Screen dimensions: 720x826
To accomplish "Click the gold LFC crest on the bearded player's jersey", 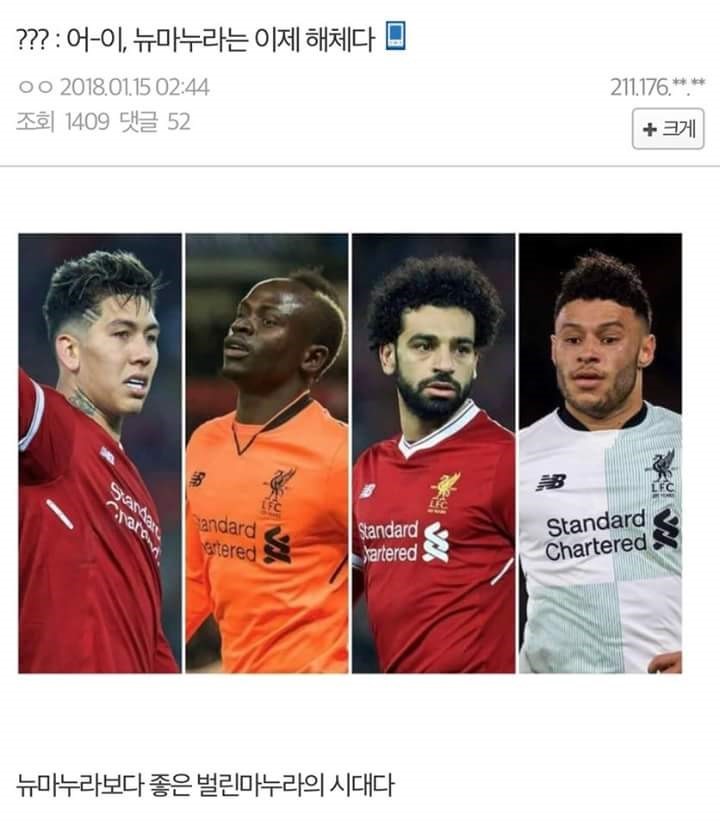I will (444, 492).
